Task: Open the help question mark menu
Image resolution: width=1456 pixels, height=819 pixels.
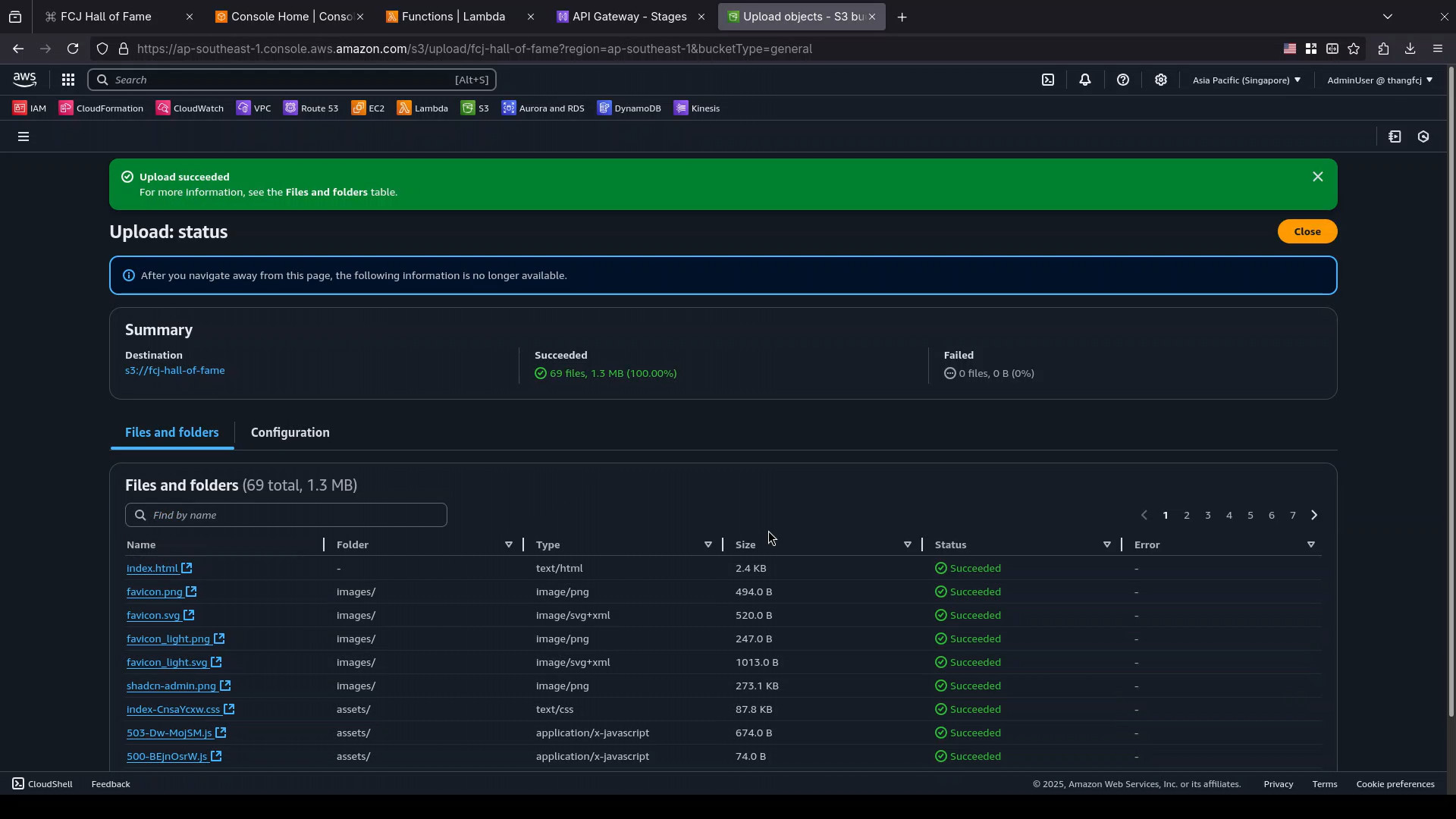Action: pos(1123,80)
